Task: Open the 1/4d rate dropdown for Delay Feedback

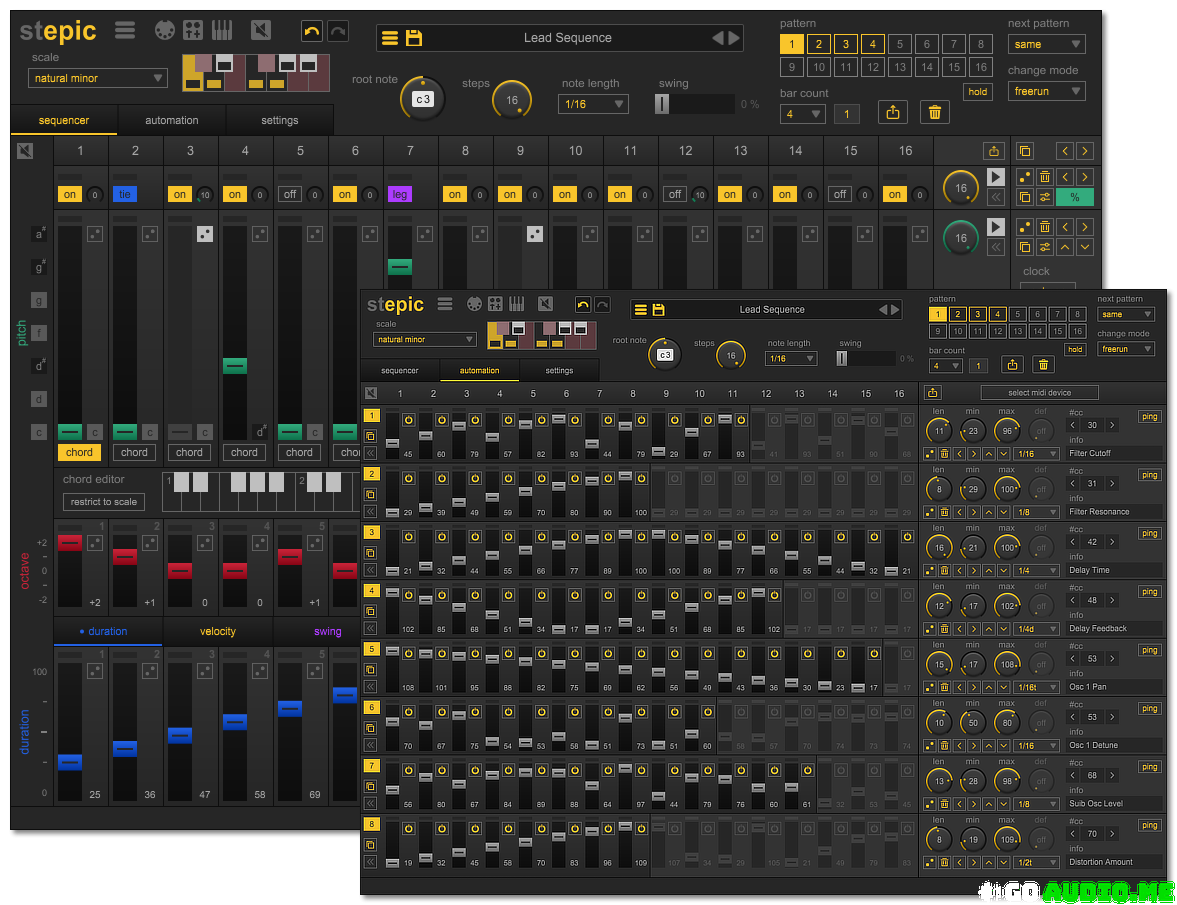Action: pyautogui.click(x=1034, y=629)
